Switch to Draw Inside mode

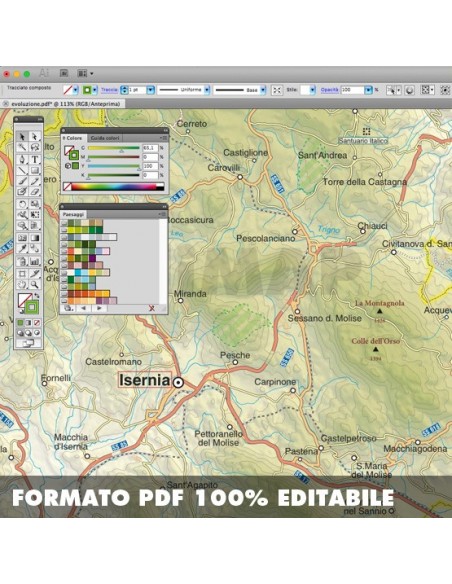coord(36,333)
